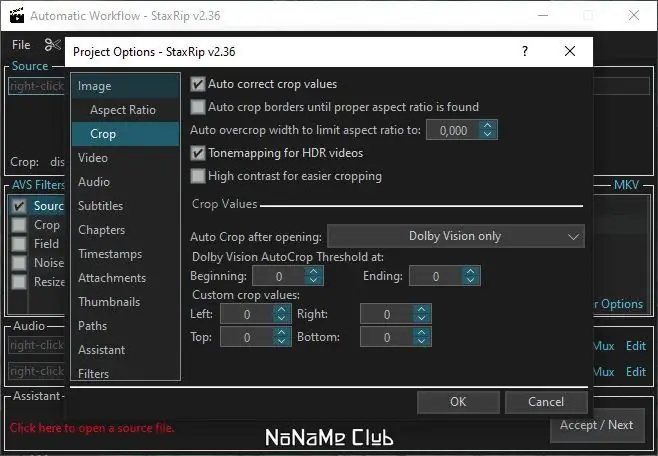The image size is (658, 456).
Task: Click the first audio track Edit link
Action: coord(636,346)
